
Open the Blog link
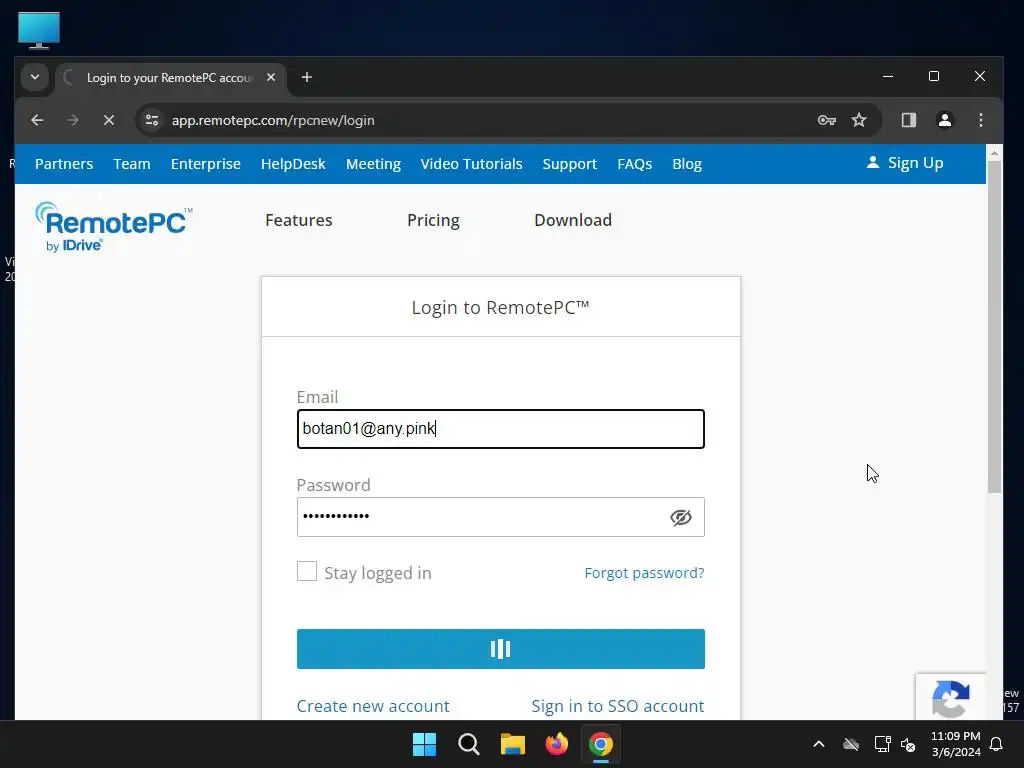coord(687,164)
